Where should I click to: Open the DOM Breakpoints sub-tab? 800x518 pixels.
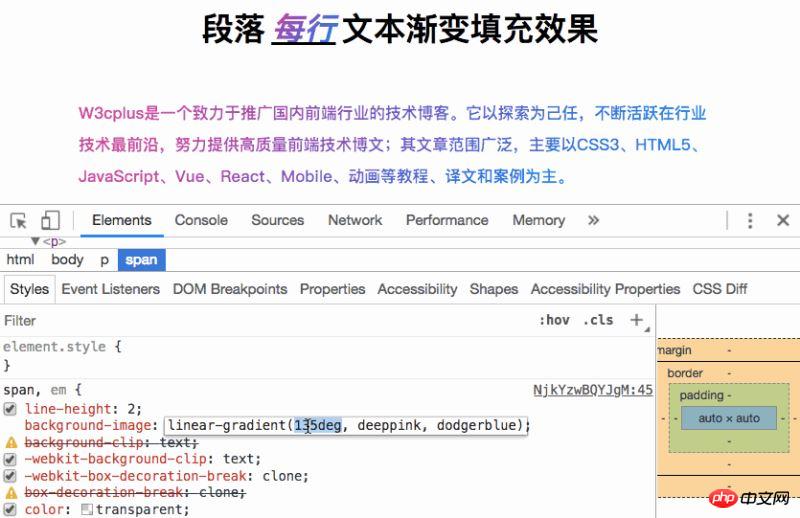(x=230, y=289)
